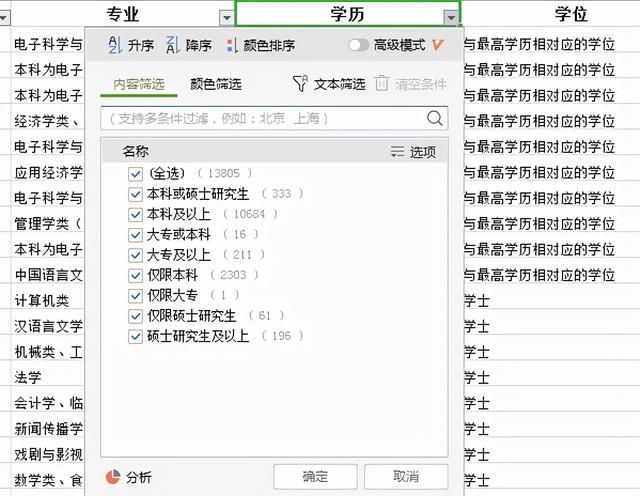Click 取消 to cancel filter
Image resolution: width=640 pixels, height=496 pixels.
(406, 476)
